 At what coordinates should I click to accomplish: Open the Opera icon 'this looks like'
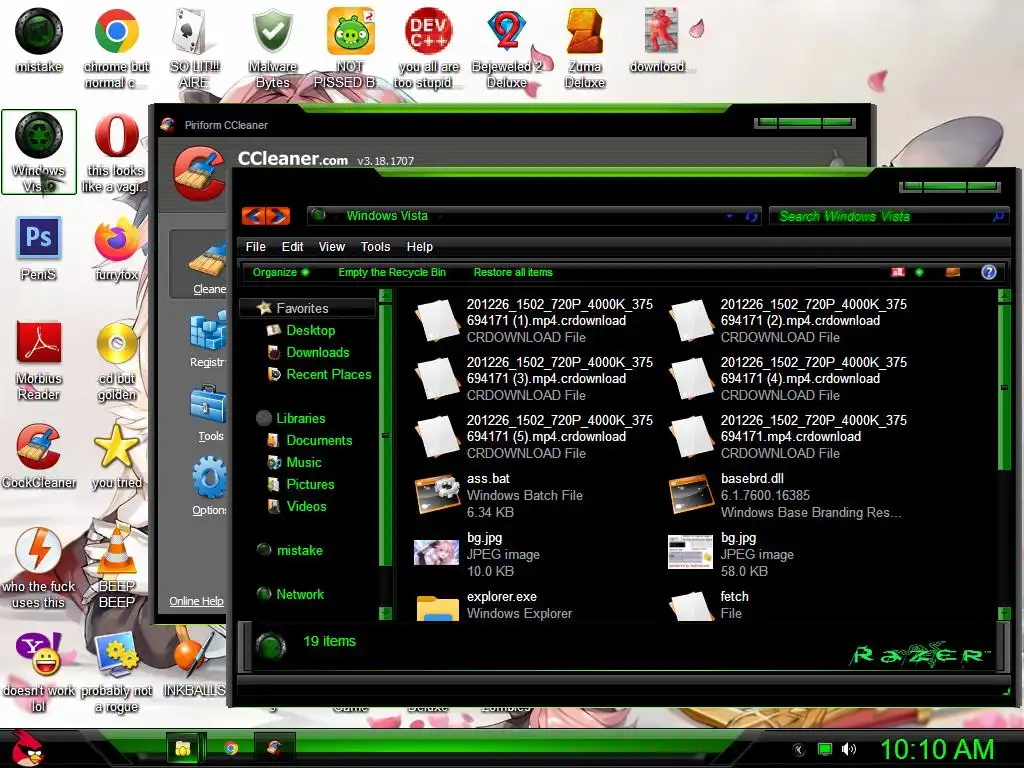[x=116, y=152]
